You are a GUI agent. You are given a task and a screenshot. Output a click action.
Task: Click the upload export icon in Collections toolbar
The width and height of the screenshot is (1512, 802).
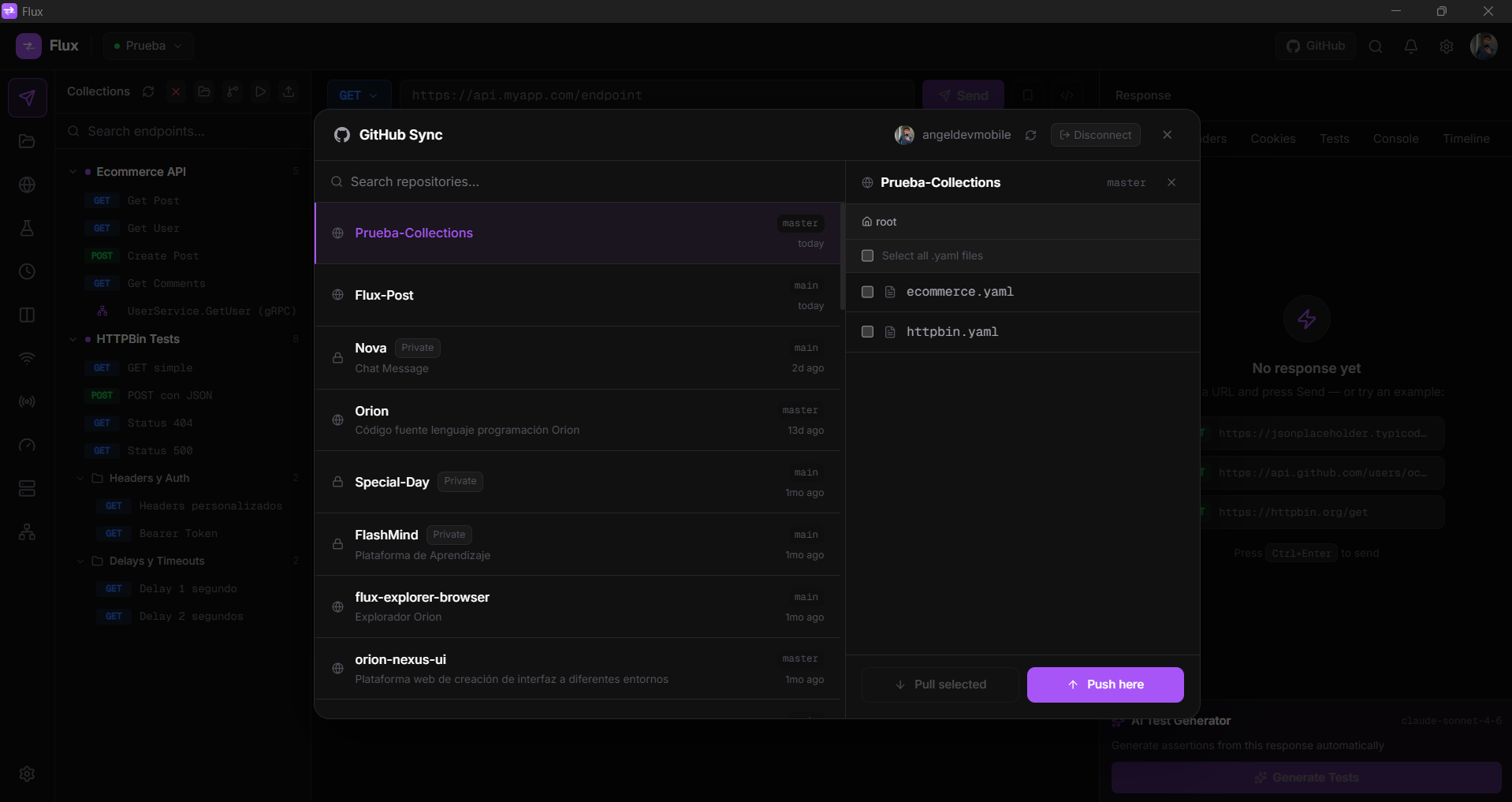289,91
